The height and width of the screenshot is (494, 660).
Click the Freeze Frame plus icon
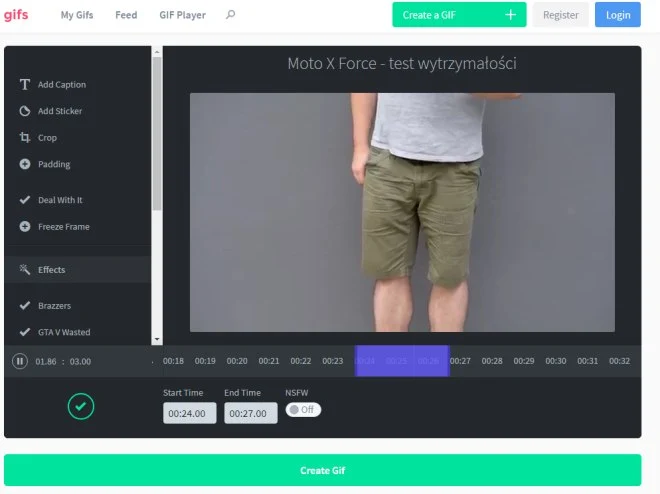click(x=25, y=227)
